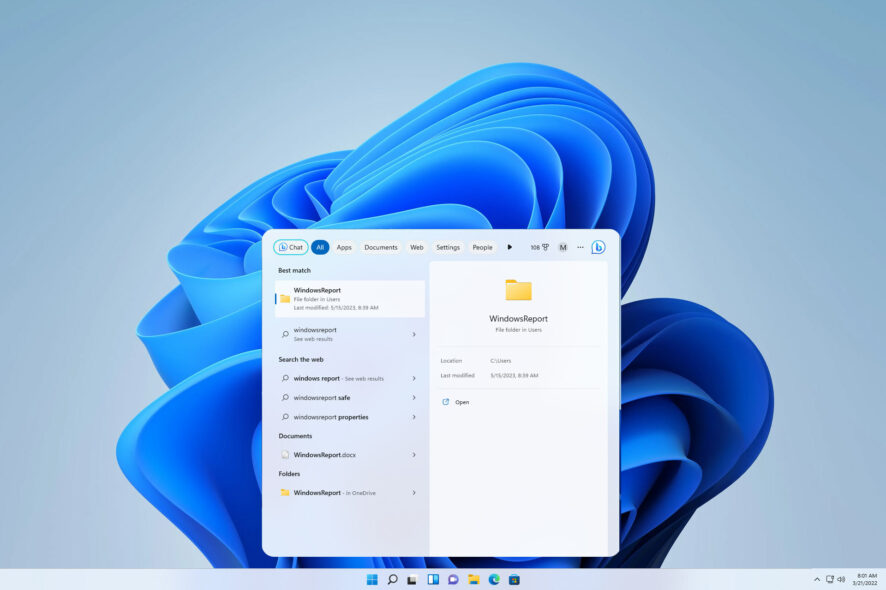Open the three-dot options menu
Screen dimensions: 886x590
point(580,247)
